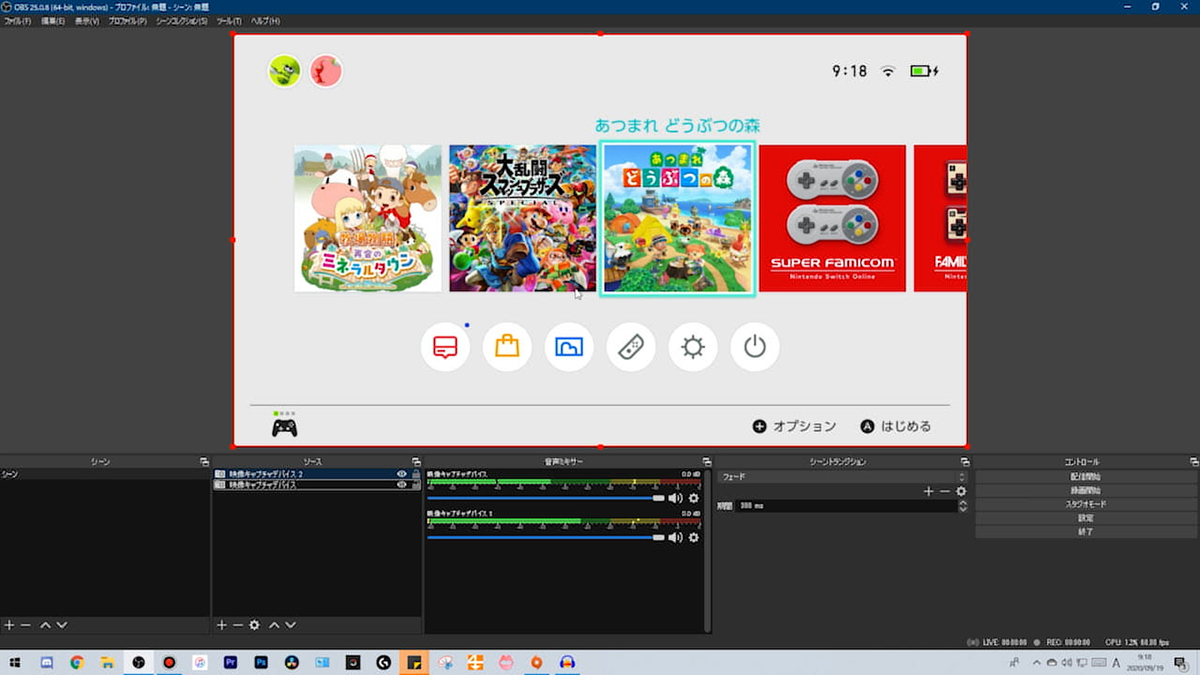Click Switch album icon in preview

[569, 347]
